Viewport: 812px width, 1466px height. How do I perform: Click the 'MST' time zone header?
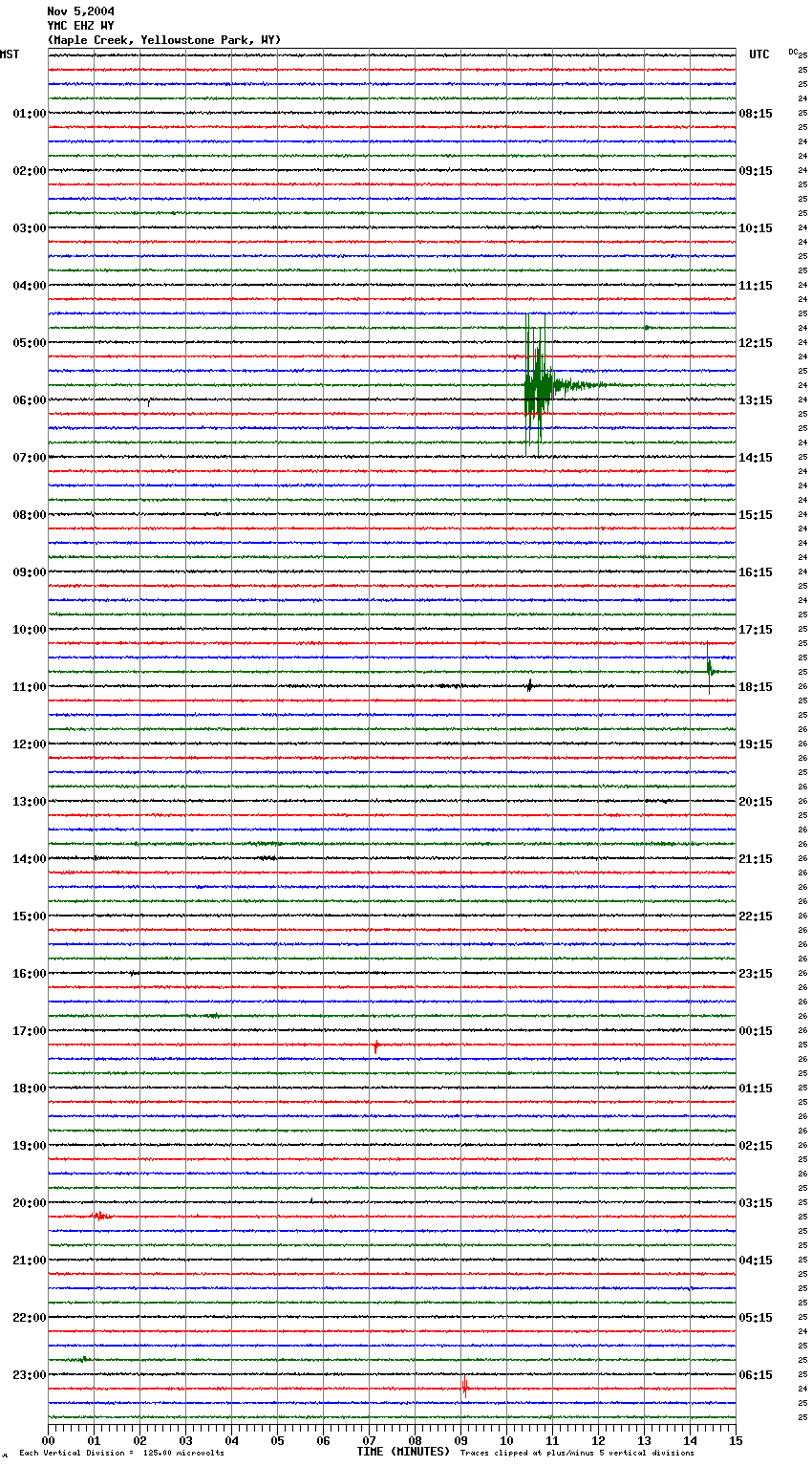click(10, 54)
